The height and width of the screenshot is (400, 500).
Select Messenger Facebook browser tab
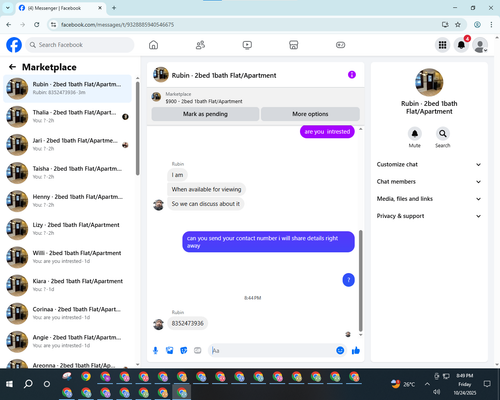(61, 8)
